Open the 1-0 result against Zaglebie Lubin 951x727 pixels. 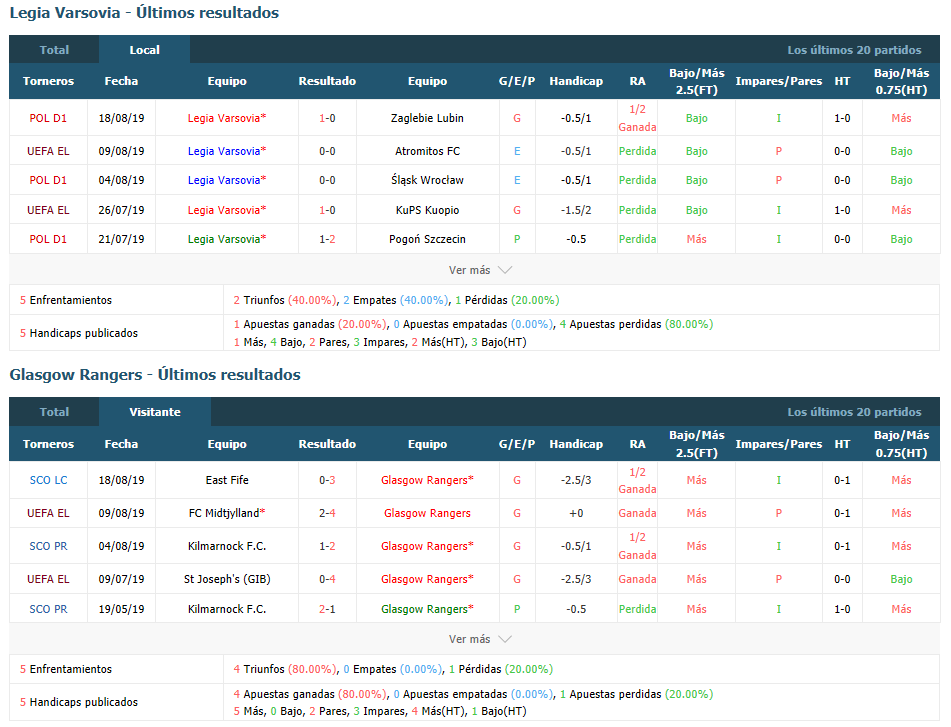(327, 118)
